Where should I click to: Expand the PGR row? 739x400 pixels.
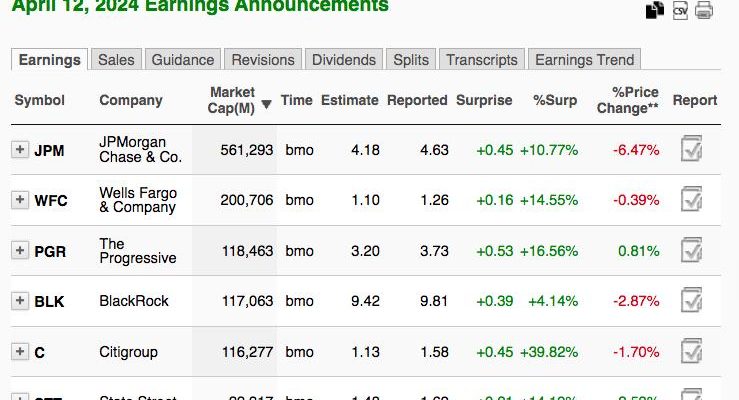(20, 250)
